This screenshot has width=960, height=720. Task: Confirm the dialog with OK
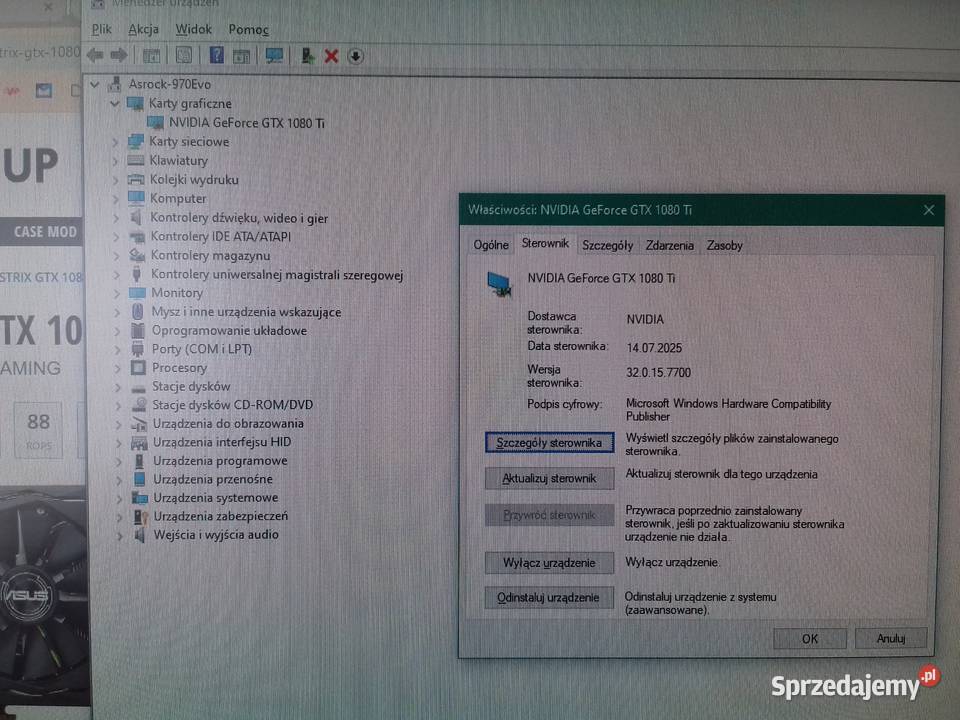pos(810,639)
